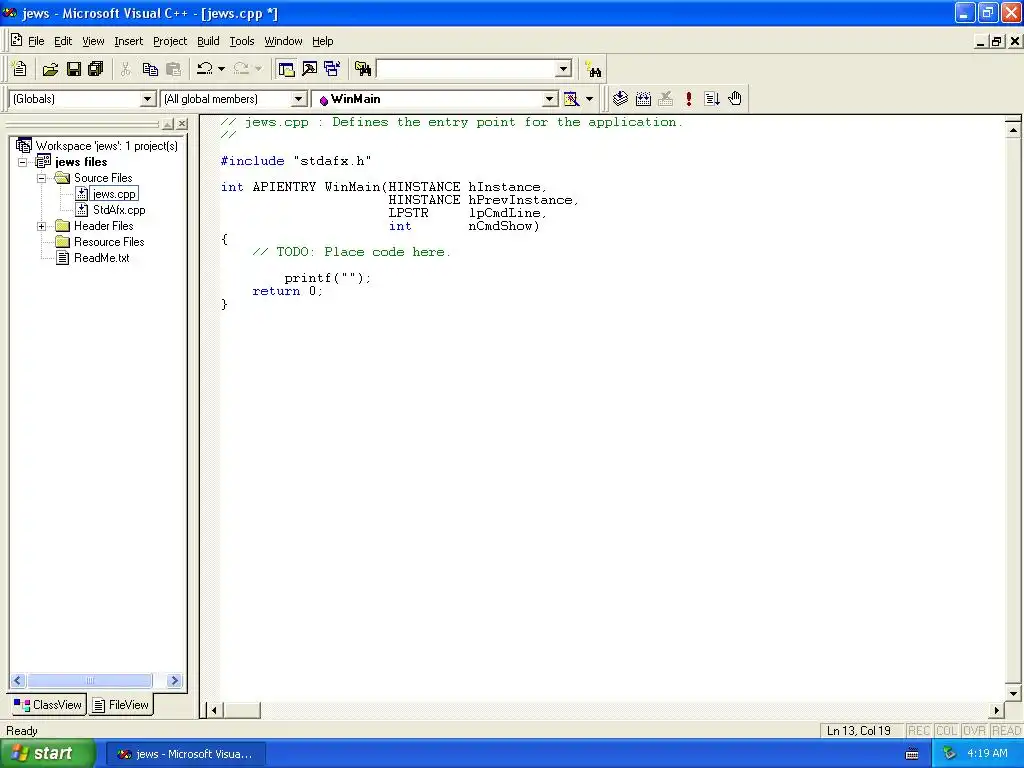Restore the document window inside the IDE
Viewport: 1024px width, 768px height.
click(997, 41)
